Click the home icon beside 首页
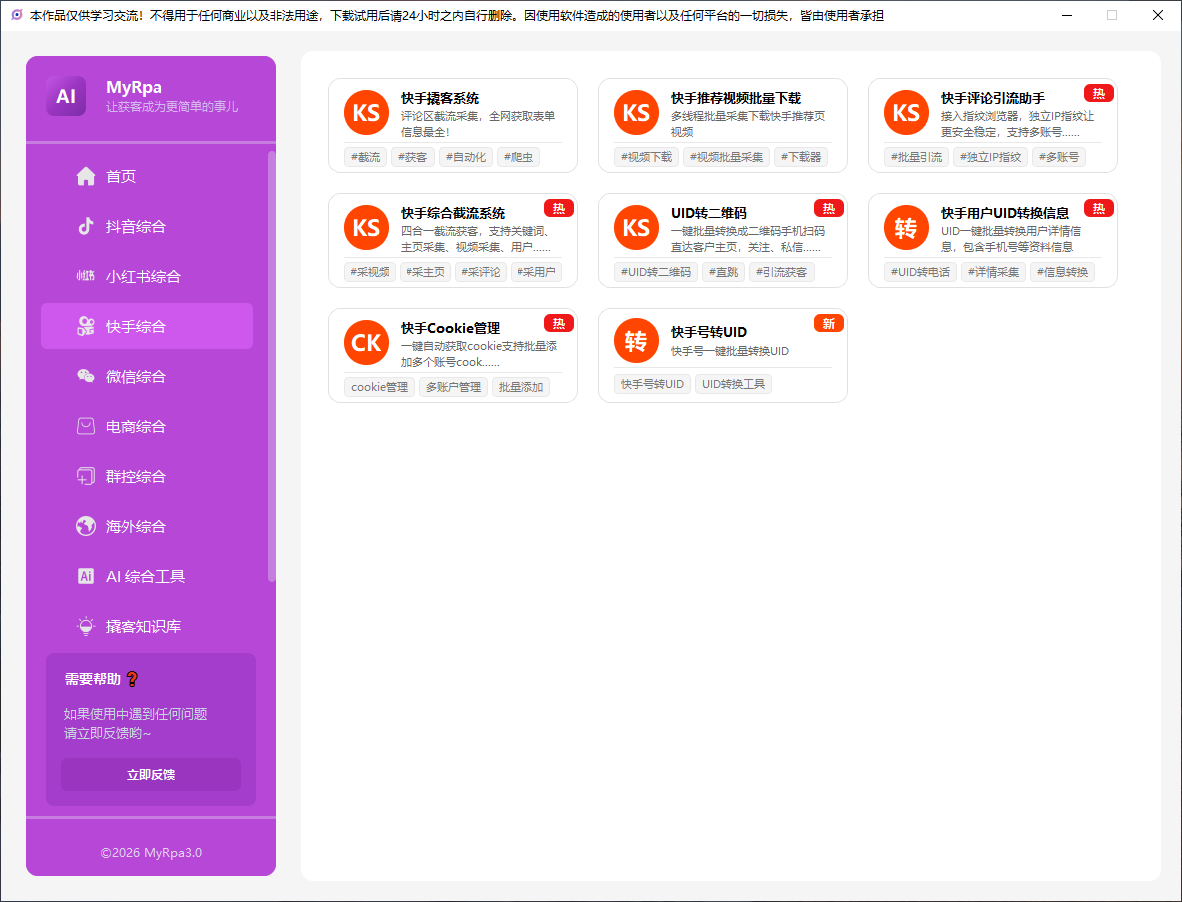The width and height of the screenshot is (1182, 902). [86, 176]
